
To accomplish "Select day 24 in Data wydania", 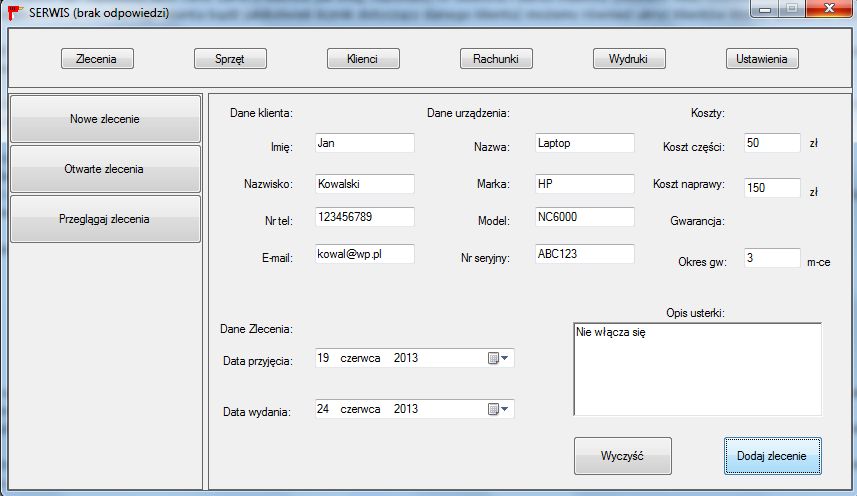I will click(323, 409).
